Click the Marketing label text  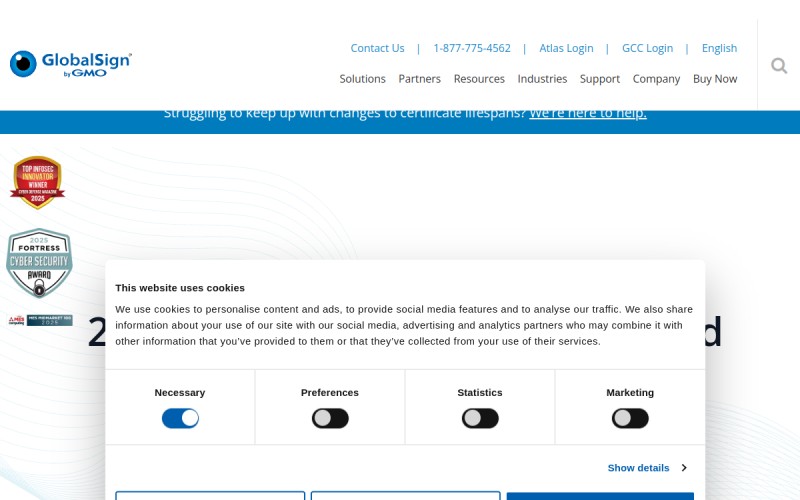(x=630, y=392)
